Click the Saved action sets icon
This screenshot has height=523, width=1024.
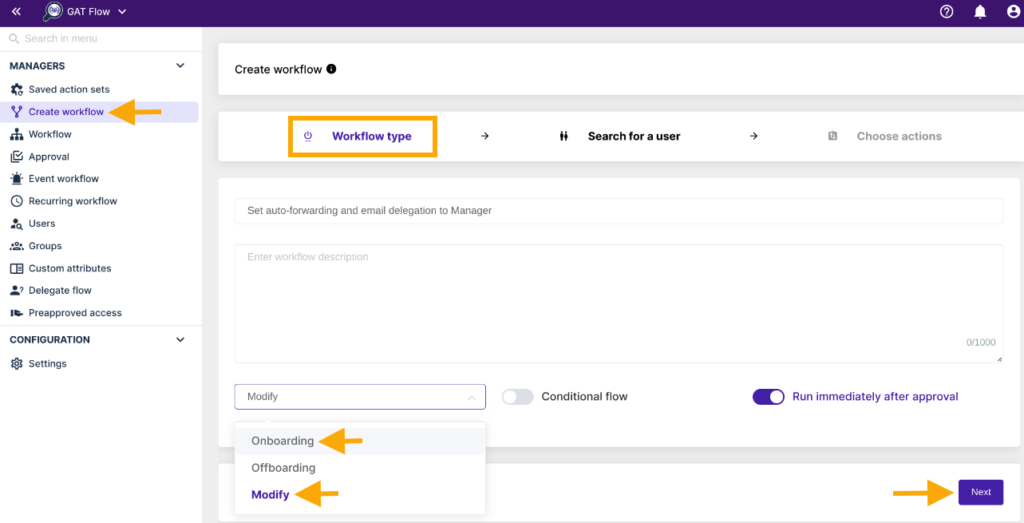[17, 89]
